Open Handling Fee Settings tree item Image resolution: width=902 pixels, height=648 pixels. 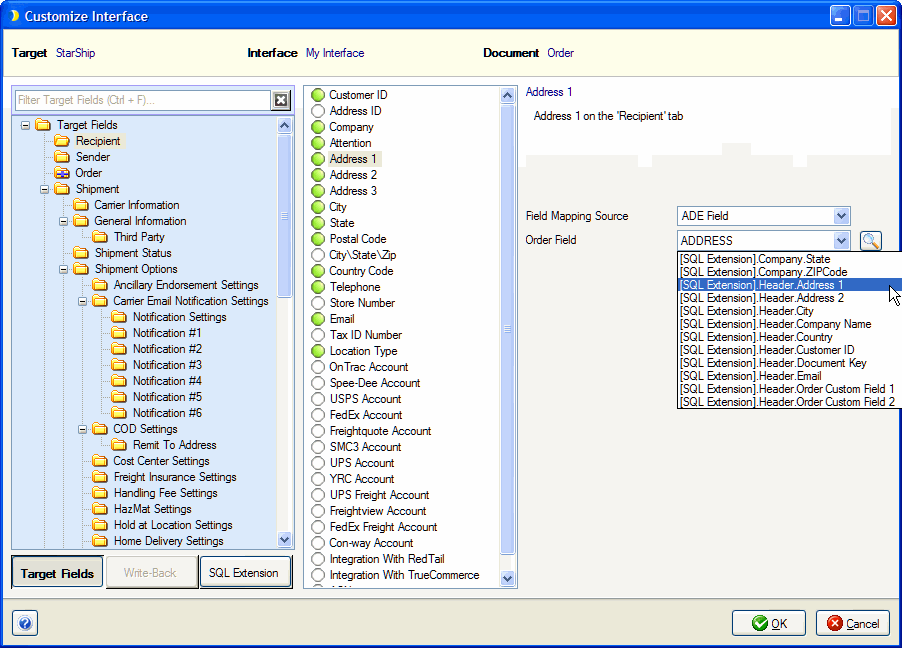[166, 493]
